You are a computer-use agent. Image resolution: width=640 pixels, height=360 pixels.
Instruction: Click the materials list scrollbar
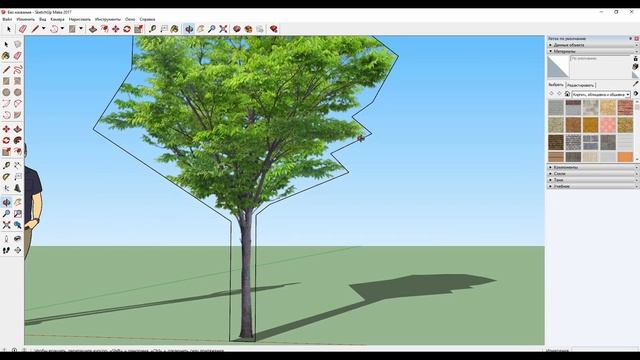click(x=637, y=130)
